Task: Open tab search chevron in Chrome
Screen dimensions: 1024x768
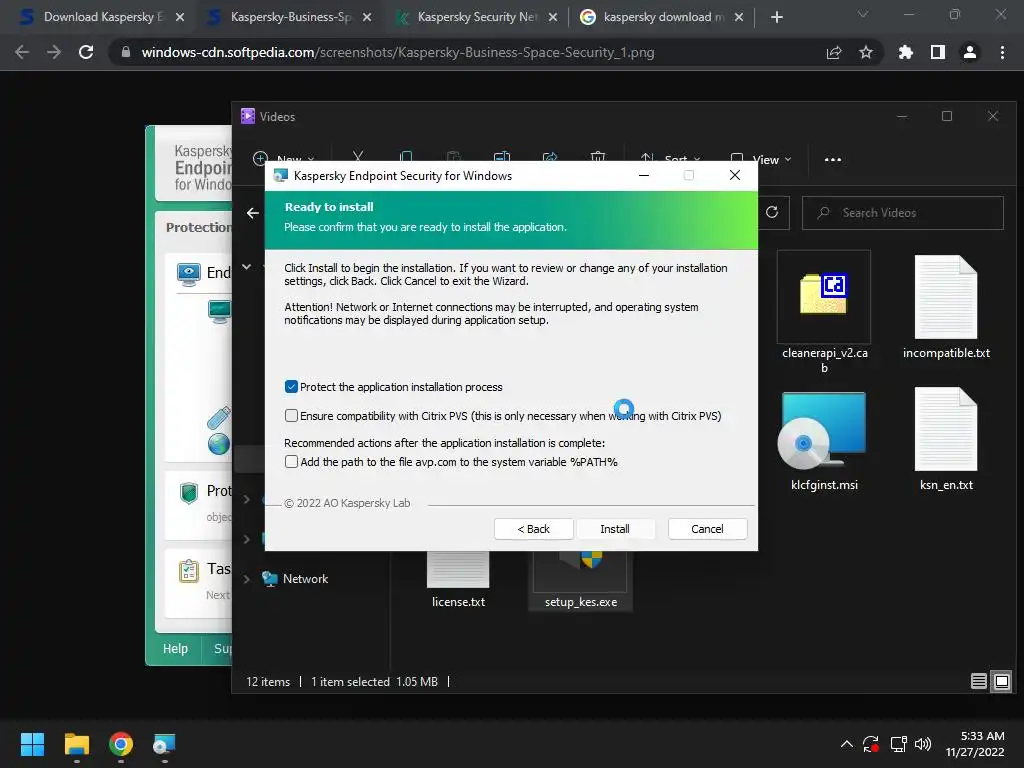Action: tap(863, 14)
